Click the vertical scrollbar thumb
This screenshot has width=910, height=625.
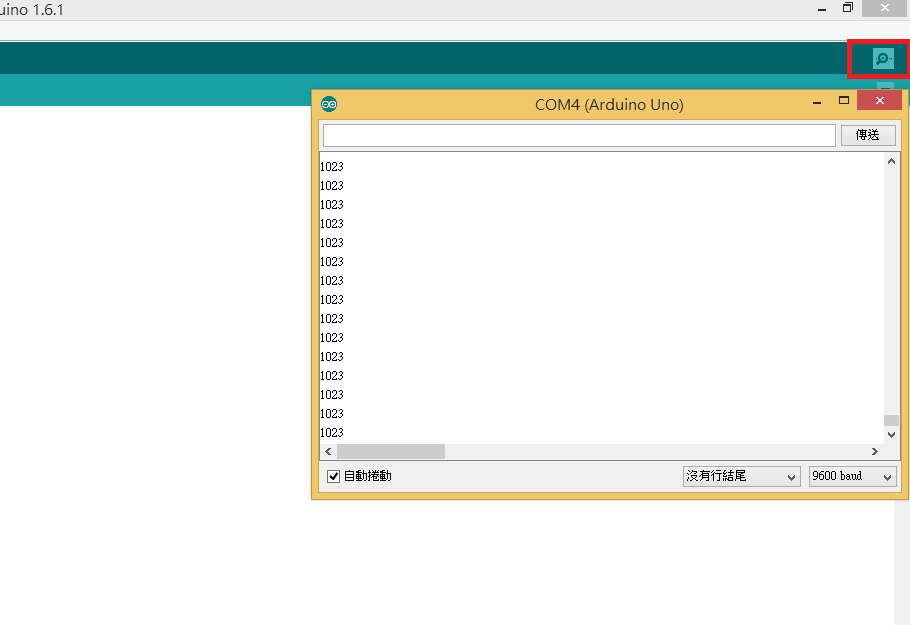[x=891, y=420]
